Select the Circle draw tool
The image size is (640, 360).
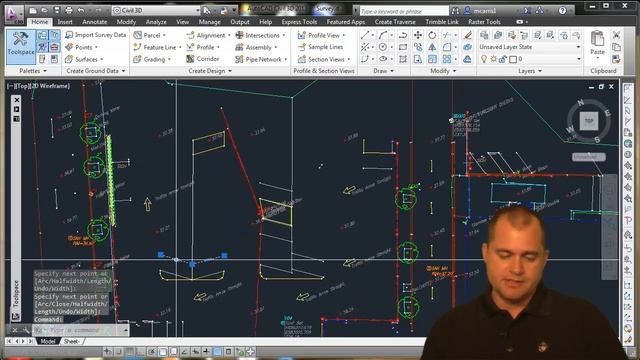382,47
